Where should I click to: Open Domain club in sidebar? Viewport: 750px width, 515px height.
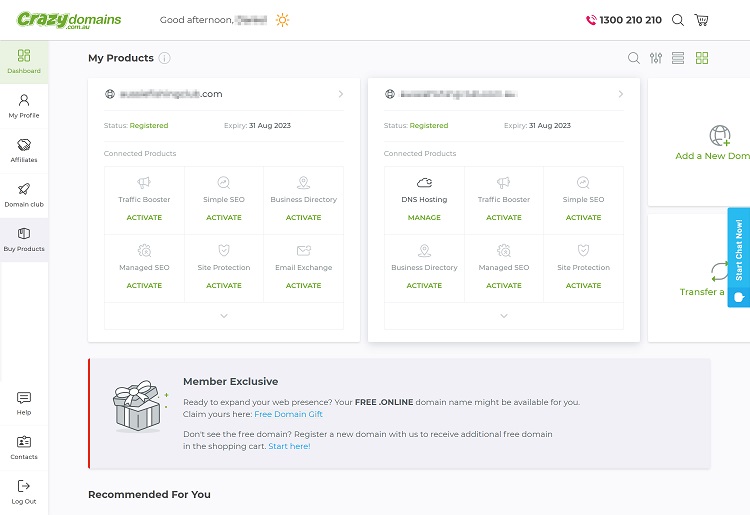tap(24, 194)
